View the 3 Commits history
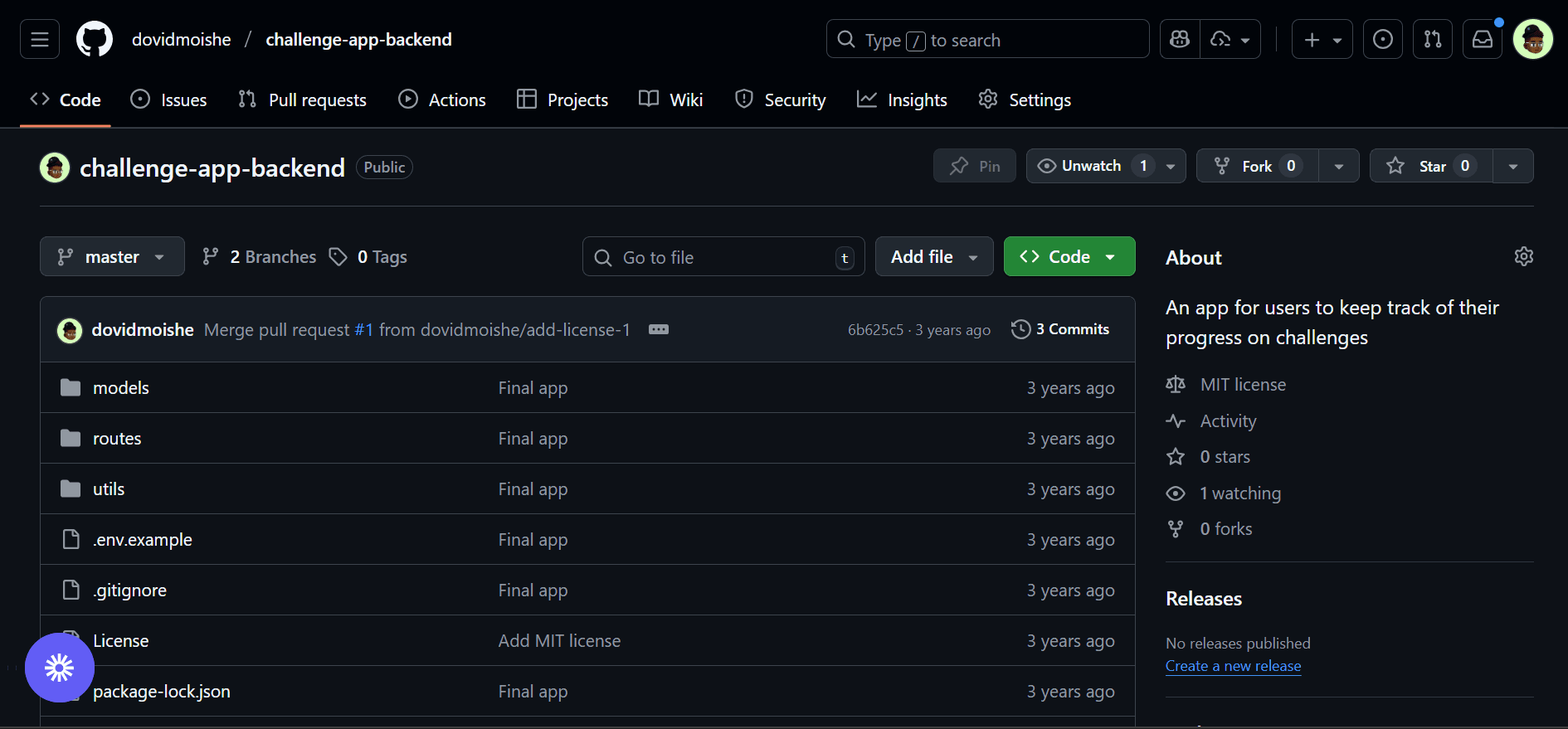This screenshot has height=729, width=1568. (1060, 329)
